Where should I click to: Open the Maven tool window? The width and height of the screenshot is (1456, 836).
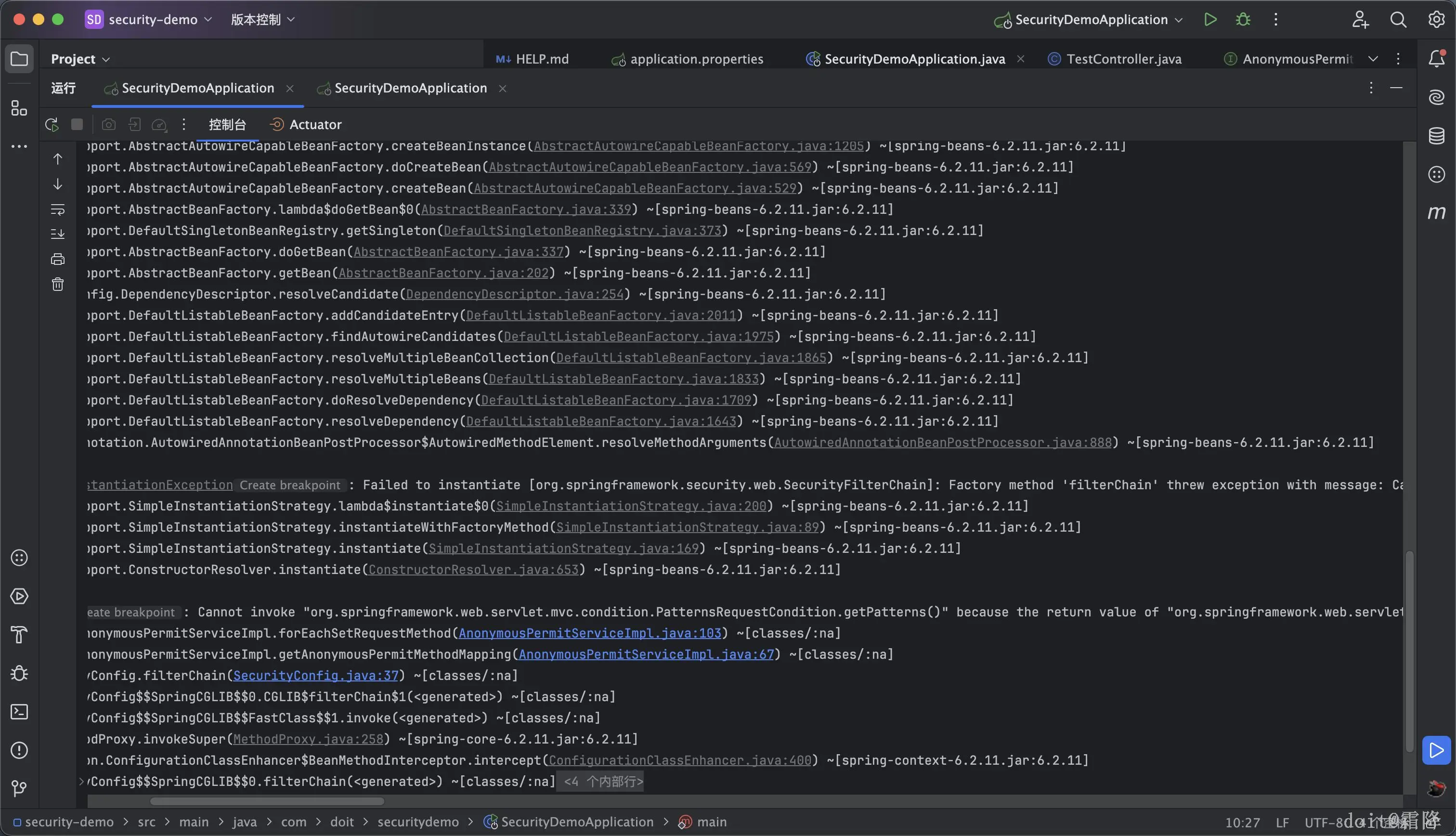pyautogui.click(x=1436, y=213)
